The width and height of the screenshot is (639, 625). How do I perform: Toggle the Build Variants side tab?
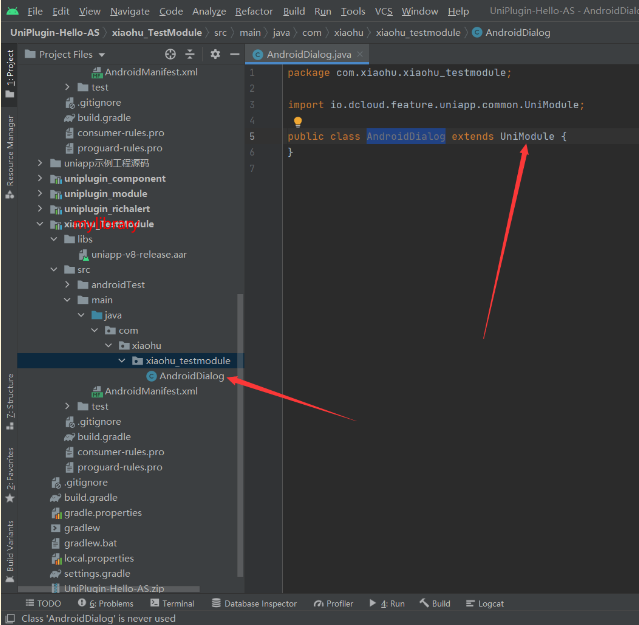coord(10,551)
